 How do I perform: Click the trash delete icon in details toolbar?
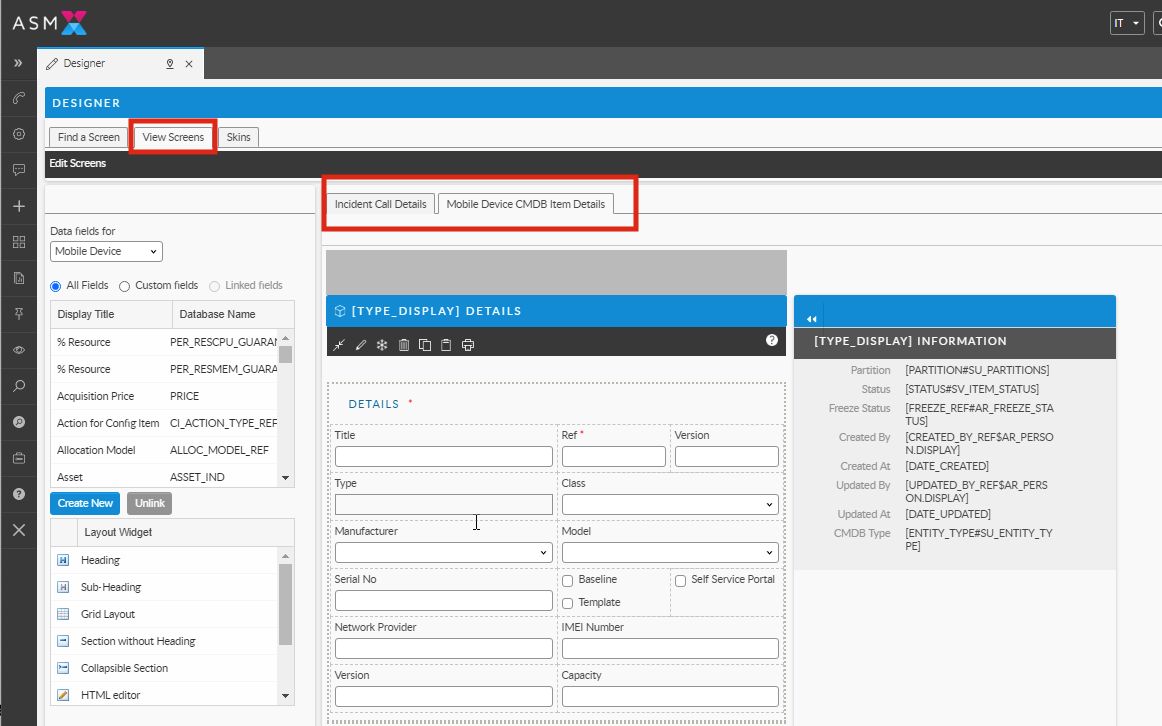[x=403, y=345]
